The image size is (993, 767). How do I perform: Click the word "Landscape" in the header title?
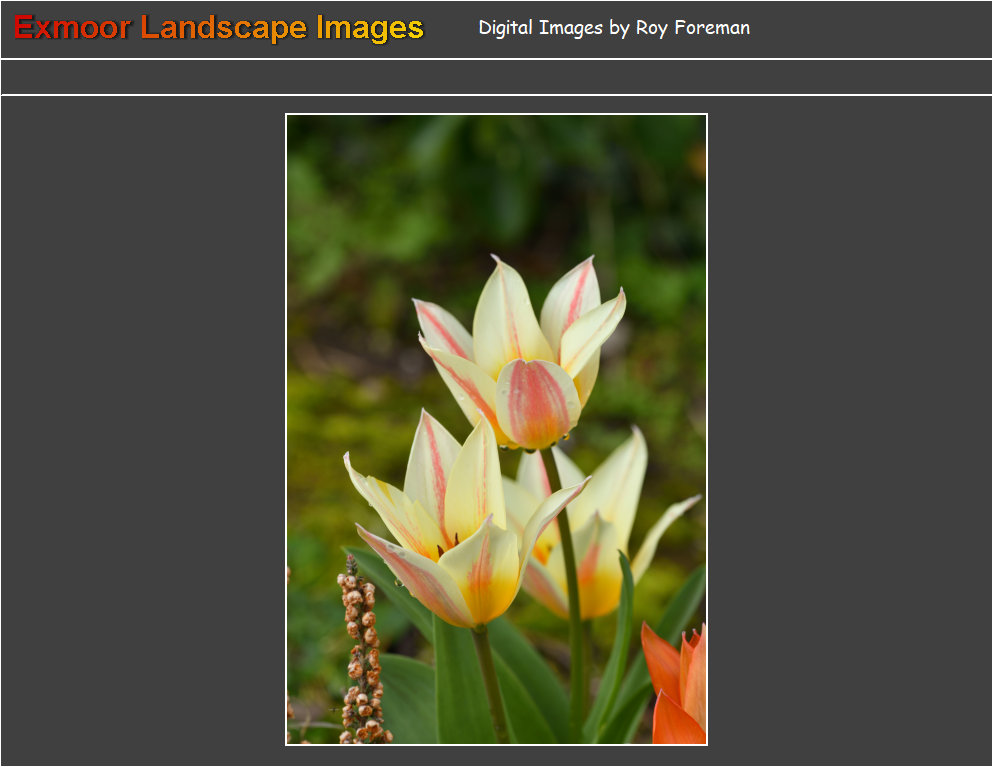(x=224, y=28)
